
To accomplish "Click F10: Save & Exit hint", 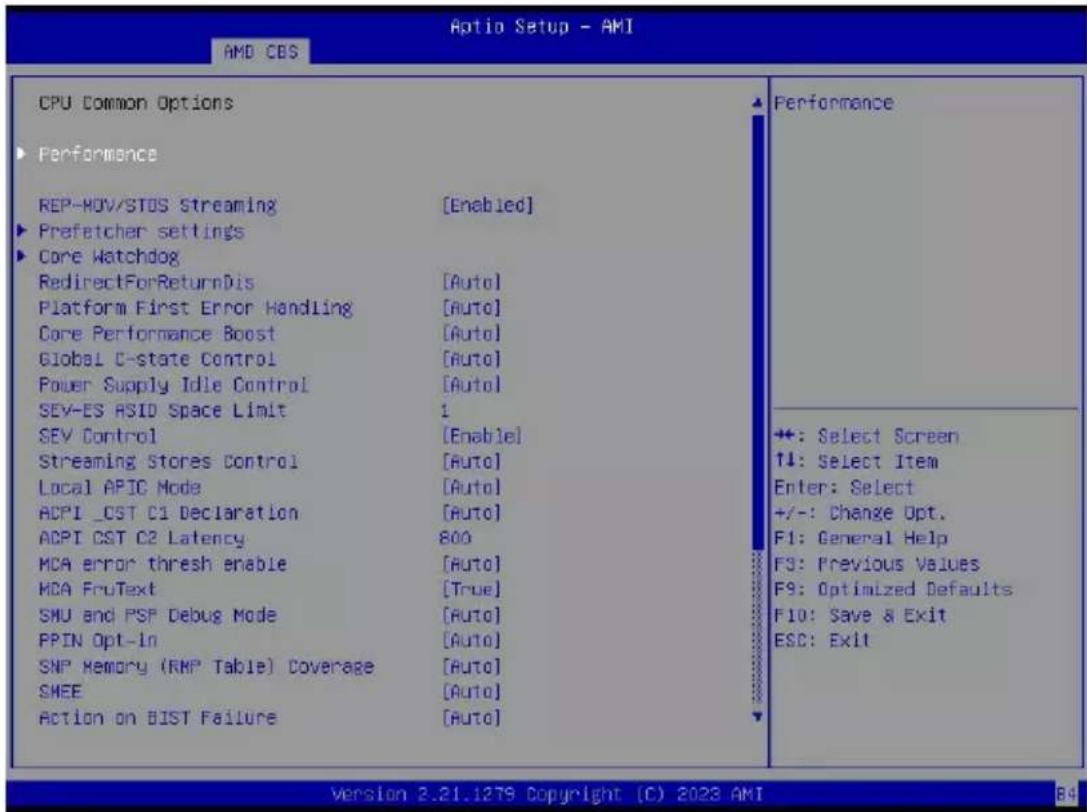I will point(860,616).
